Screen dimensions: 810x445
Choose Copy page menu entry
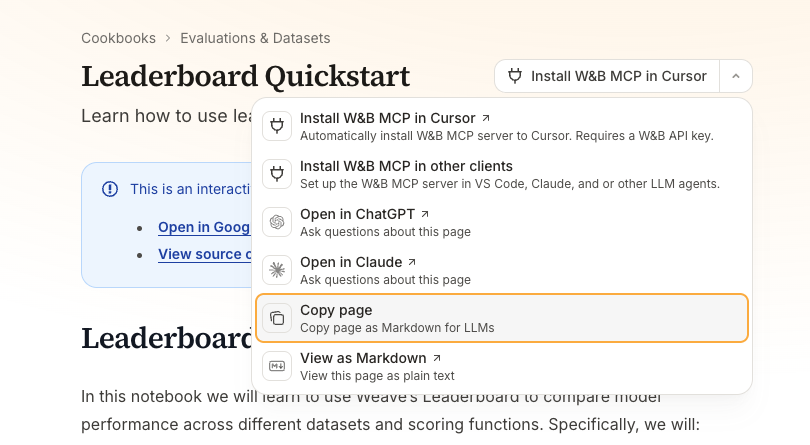502,318
